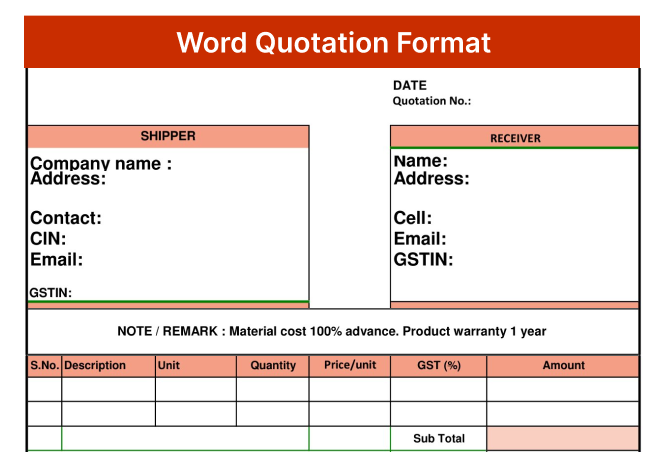Click the Sub Total label
Image resolution: width=664 pixels, height=472 pixels.
point(439,439)
